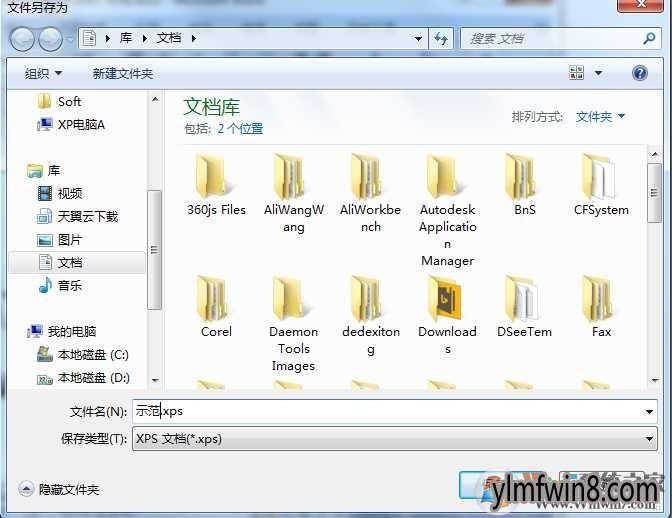Image resolution: width=672 pixels, height=518 pixels.
Task: Click the 2 个位置 link
Action: [240, 129]
